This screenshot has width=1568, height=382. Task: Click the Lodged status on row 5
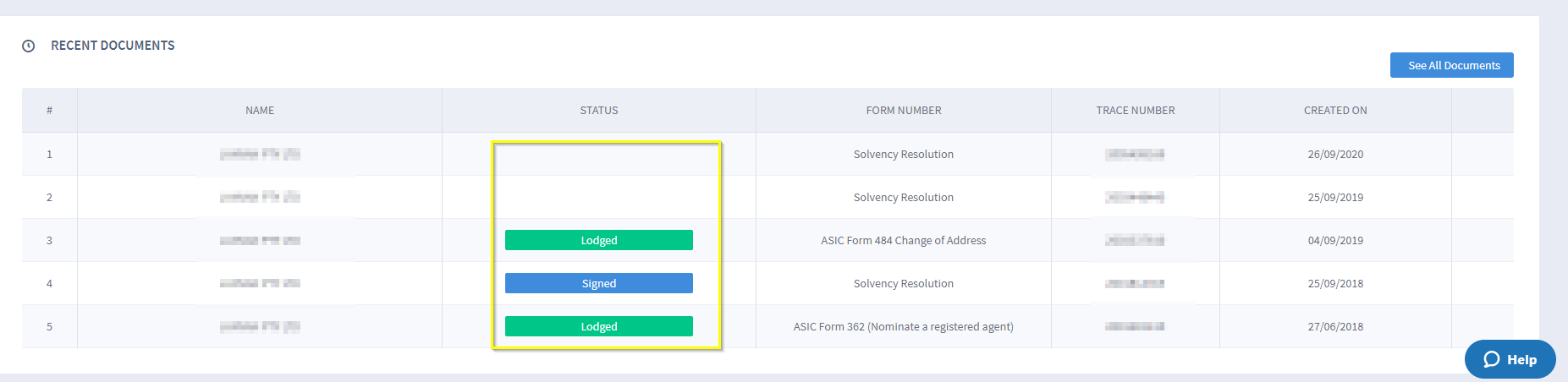(x=599, y=326)
